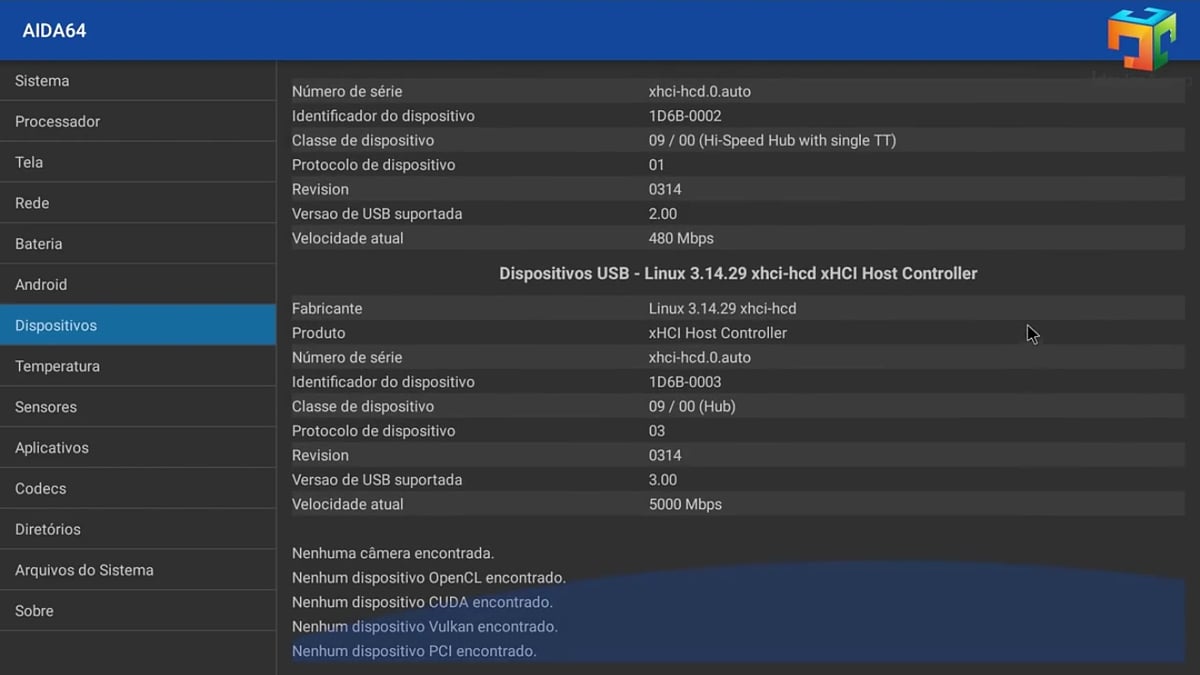Image resolution: width=1200 pixels, height=675 pixels.
Task: Open the Diretórios section
Action: 137,529
